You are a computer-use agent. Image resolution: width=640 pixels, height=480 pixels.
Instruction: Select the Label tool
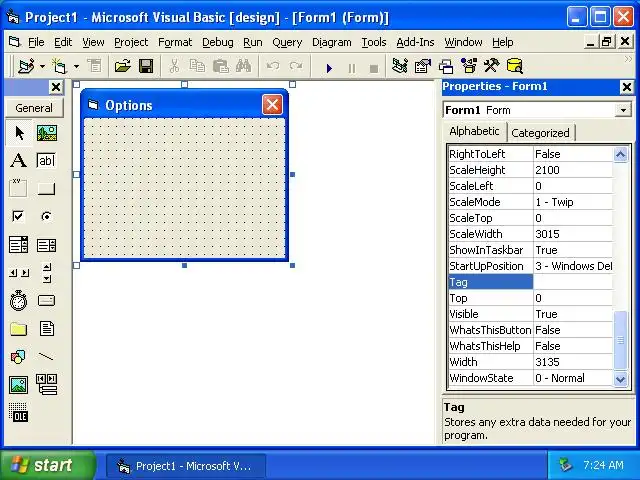[19, 160]
